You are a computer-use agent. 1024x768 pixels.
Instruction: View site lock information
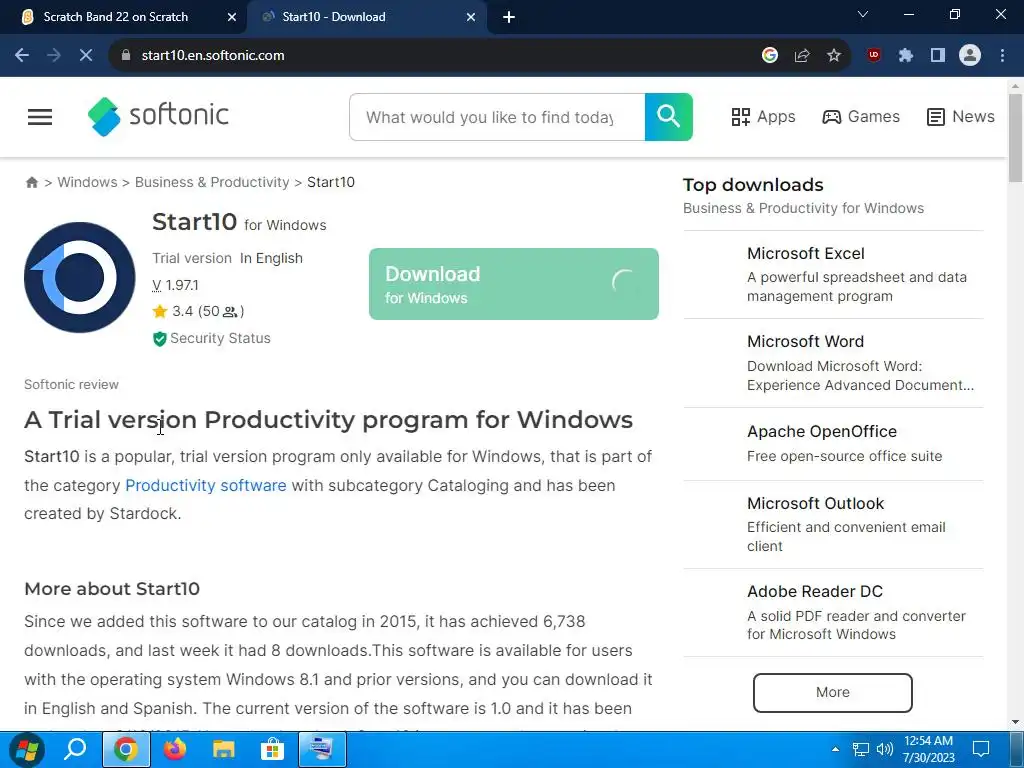coord(126,56)
